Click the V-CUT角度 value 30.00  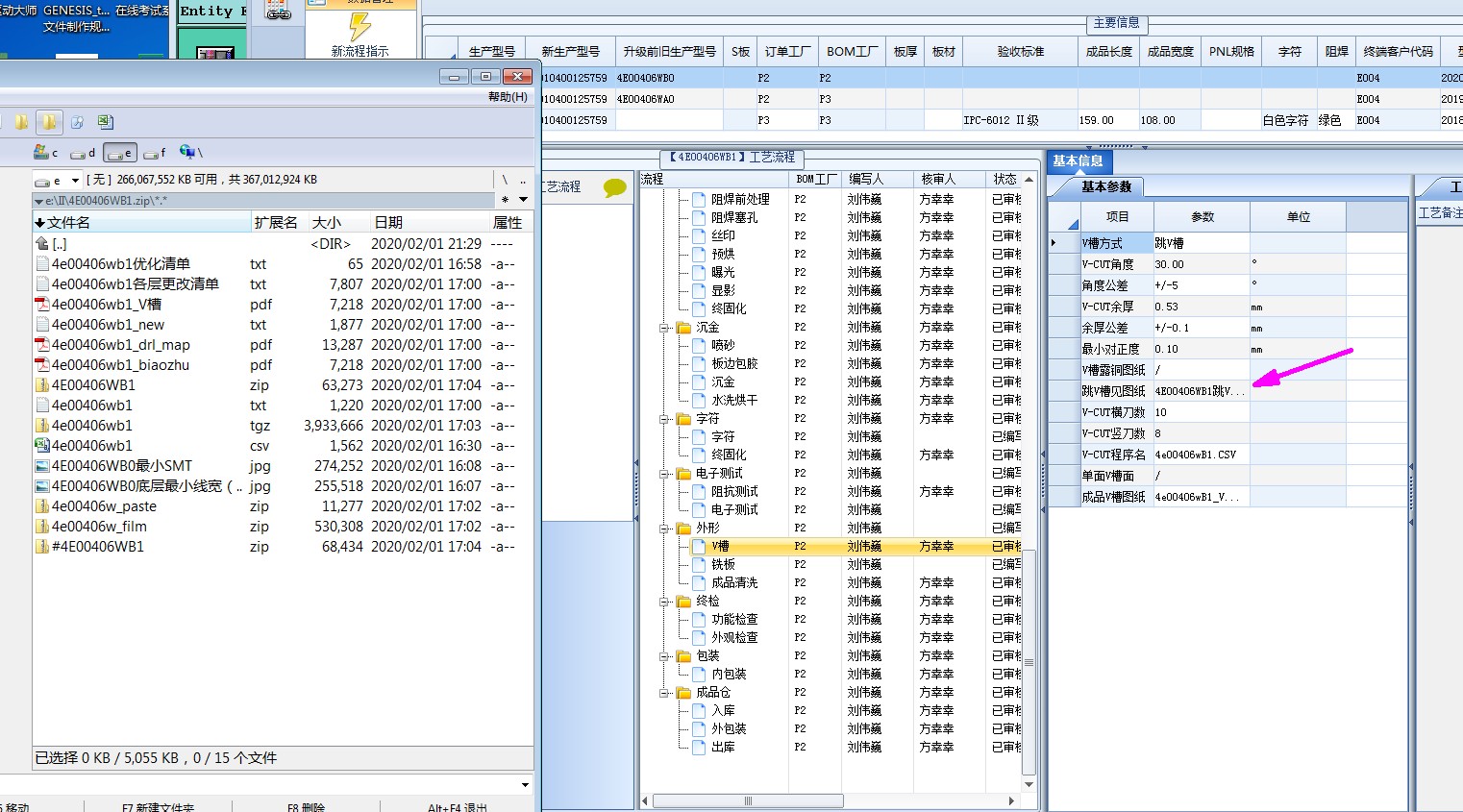(1202, 264)
